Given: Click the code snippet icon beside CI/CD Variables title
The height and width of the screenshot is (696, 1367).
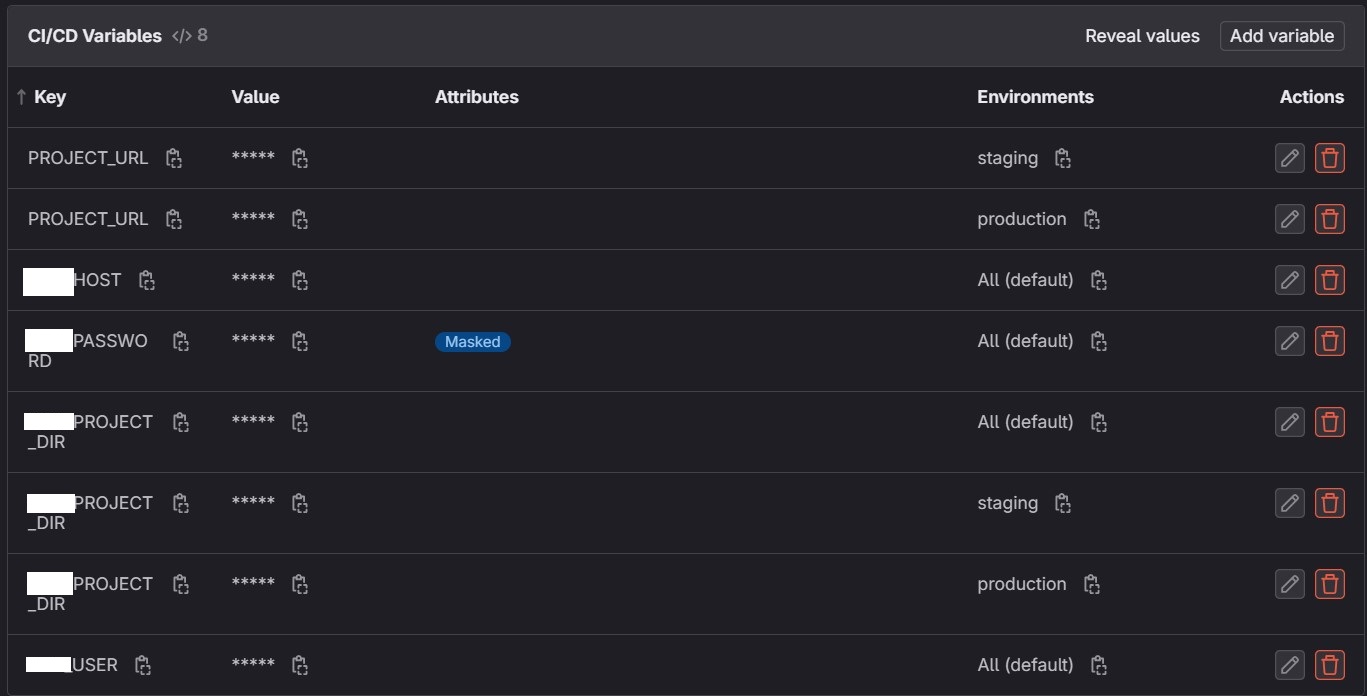Looking at the screenshot, I should point(182,35).
